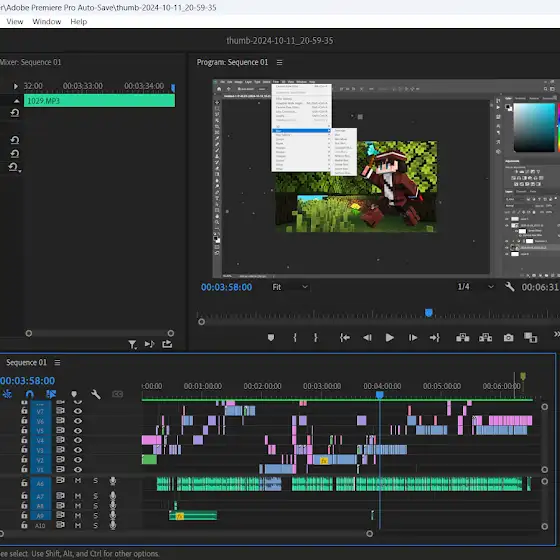560x560 pixels.
Task: Click the Filter keyframes funnel icon
Action: 132,344
